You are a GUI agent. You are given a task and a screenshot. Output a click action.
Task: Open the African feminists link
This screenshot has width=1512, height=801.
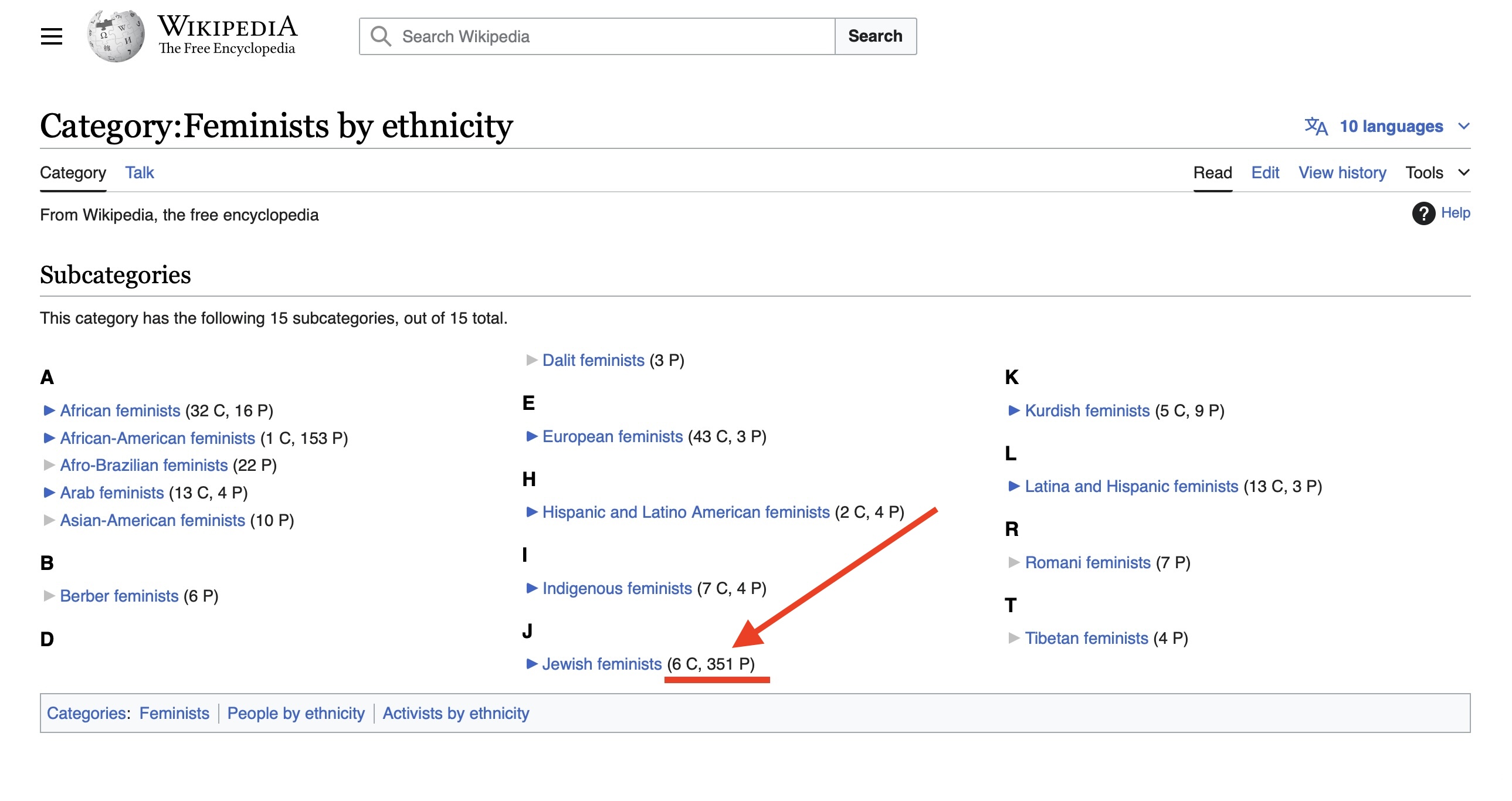click(x=120, y=410)
